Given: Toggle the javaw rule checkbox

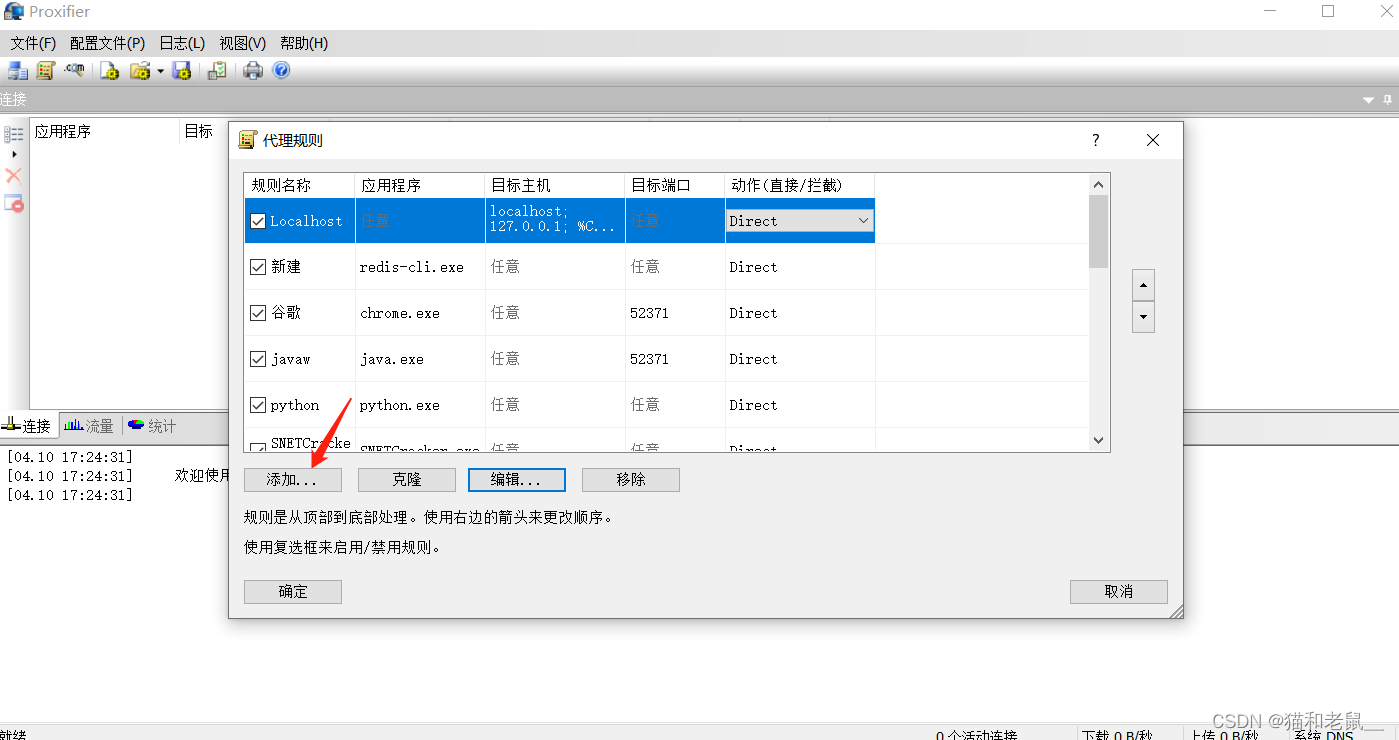Looking at the screenshot, I should tap(258, 359).
